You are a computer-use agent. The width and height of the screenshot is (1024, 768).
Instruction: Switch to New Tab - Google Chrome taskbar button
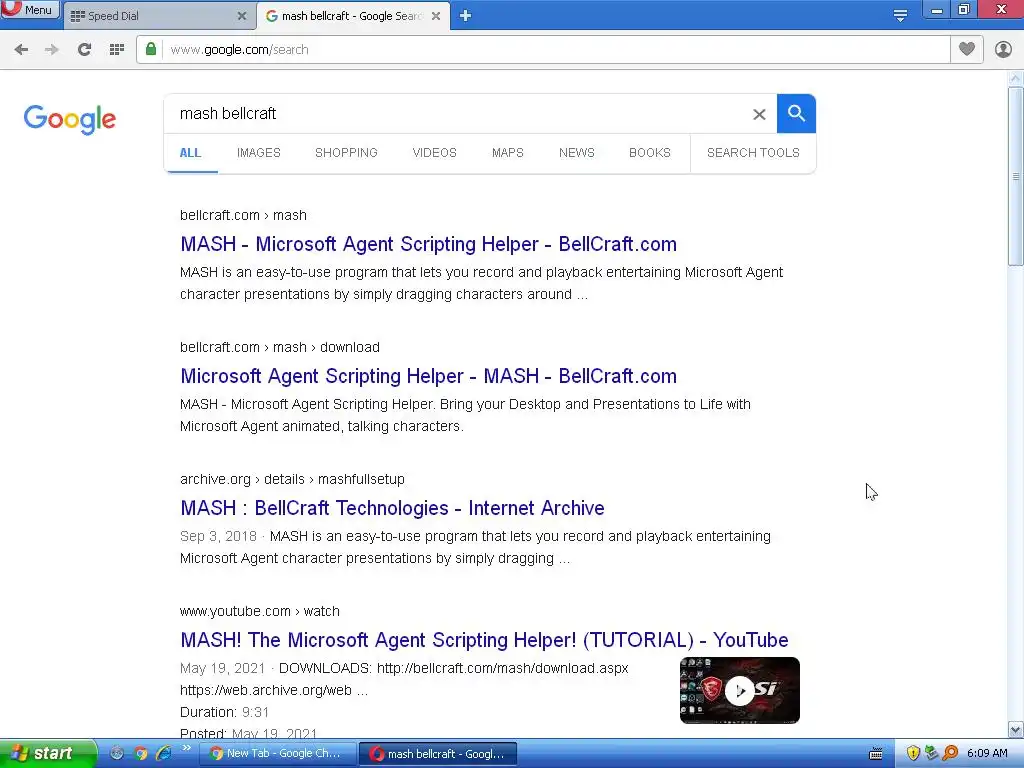point(277,754)
